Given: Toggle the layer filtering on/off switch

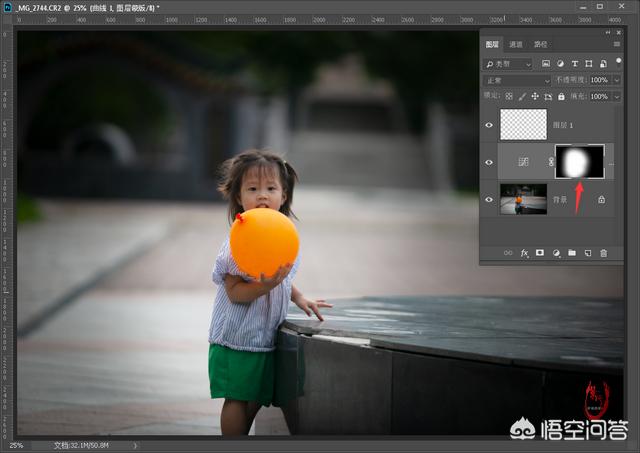Looking at the screenshot, I should coord(619,61).
